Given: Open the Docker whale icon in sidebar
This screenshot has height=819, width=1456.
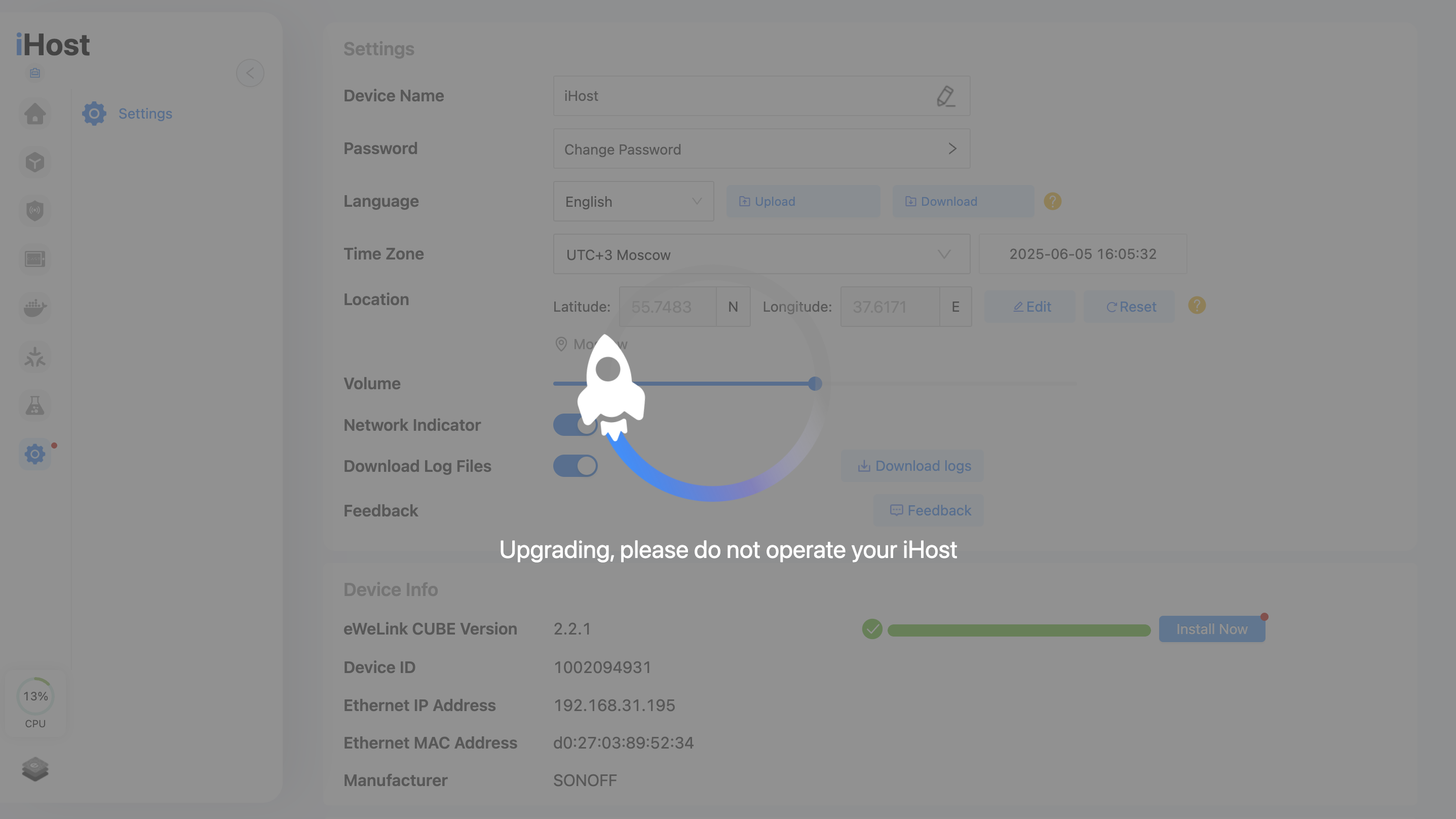Looking at the screenshot, I should pyautogui.click(x=35, y=308).
